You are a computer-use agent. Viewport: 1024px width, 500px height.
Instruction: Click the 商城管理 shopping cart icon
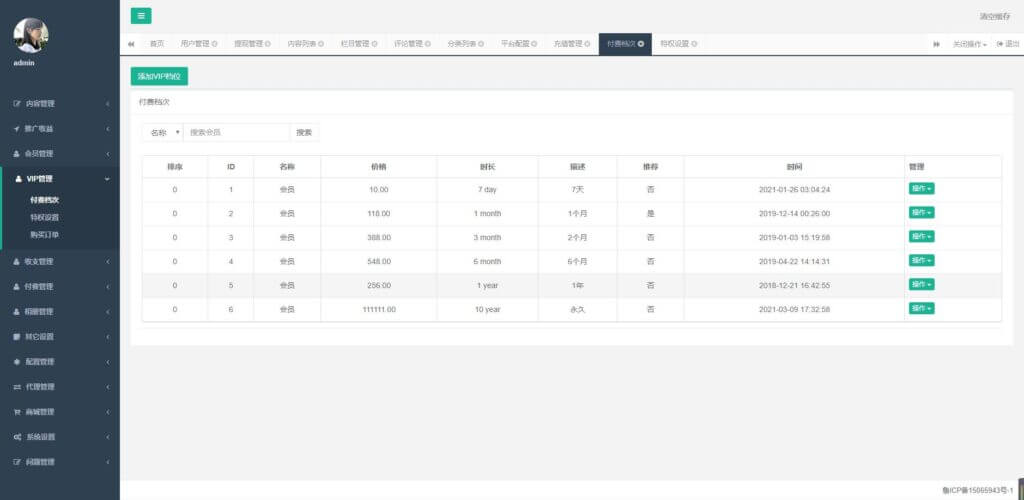(x=16, y=412)
